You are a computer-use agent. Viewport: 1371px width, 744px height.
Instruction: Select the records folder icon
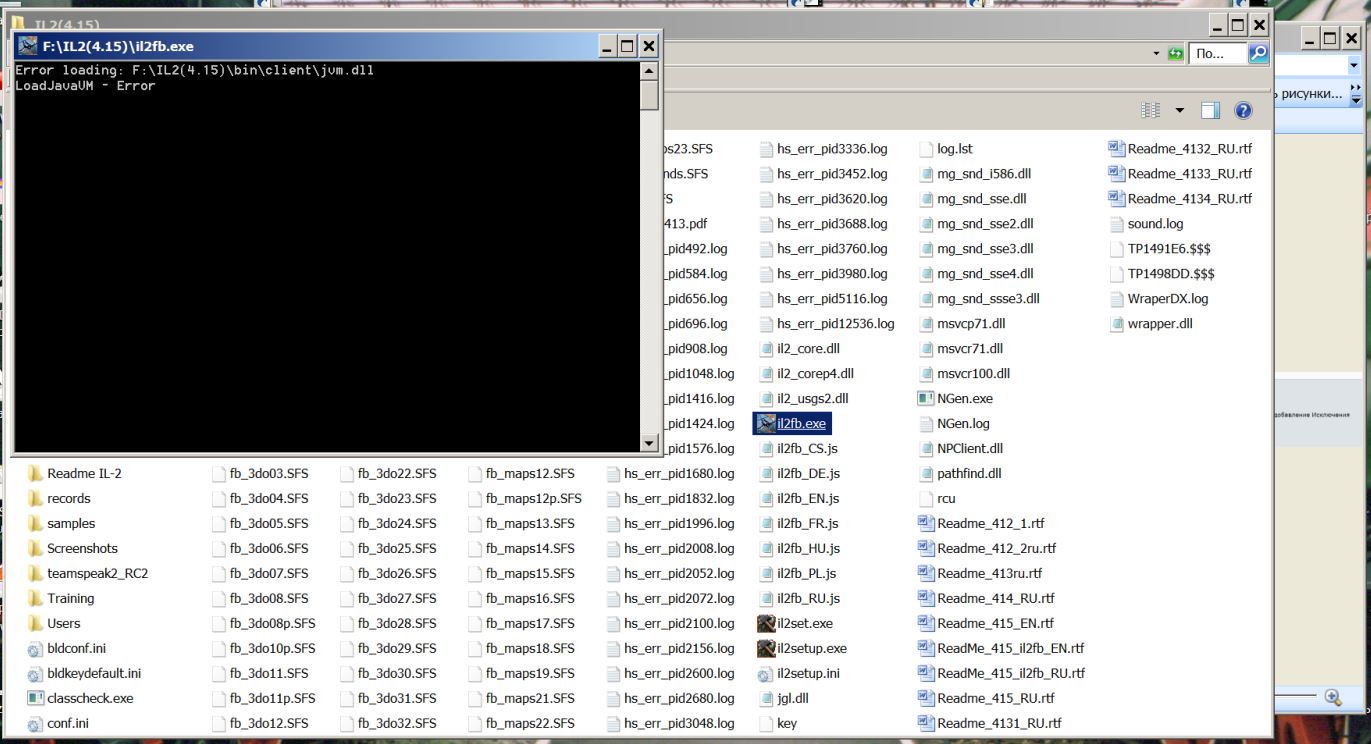(x=36, y=499)
